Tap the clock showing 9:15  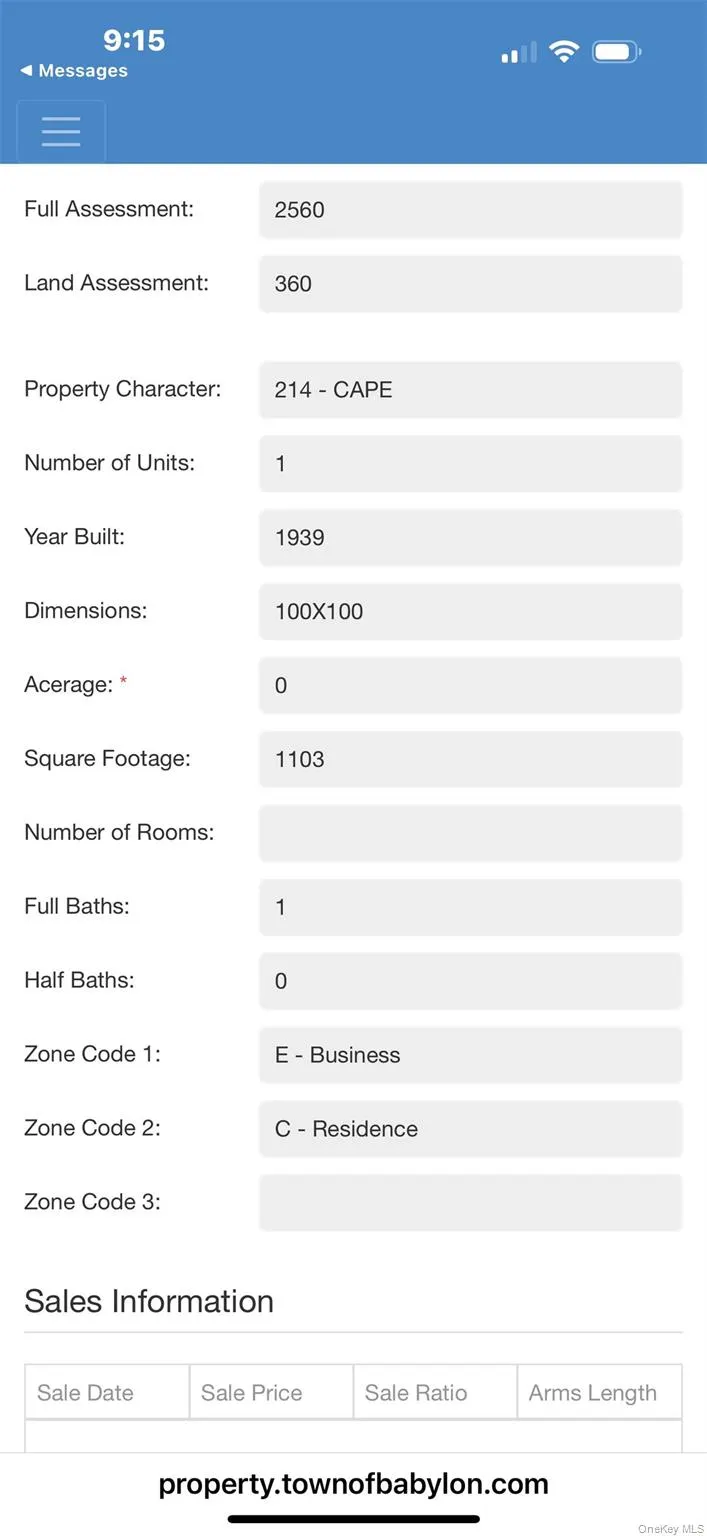pyautogui.click(x=134, y=40)
